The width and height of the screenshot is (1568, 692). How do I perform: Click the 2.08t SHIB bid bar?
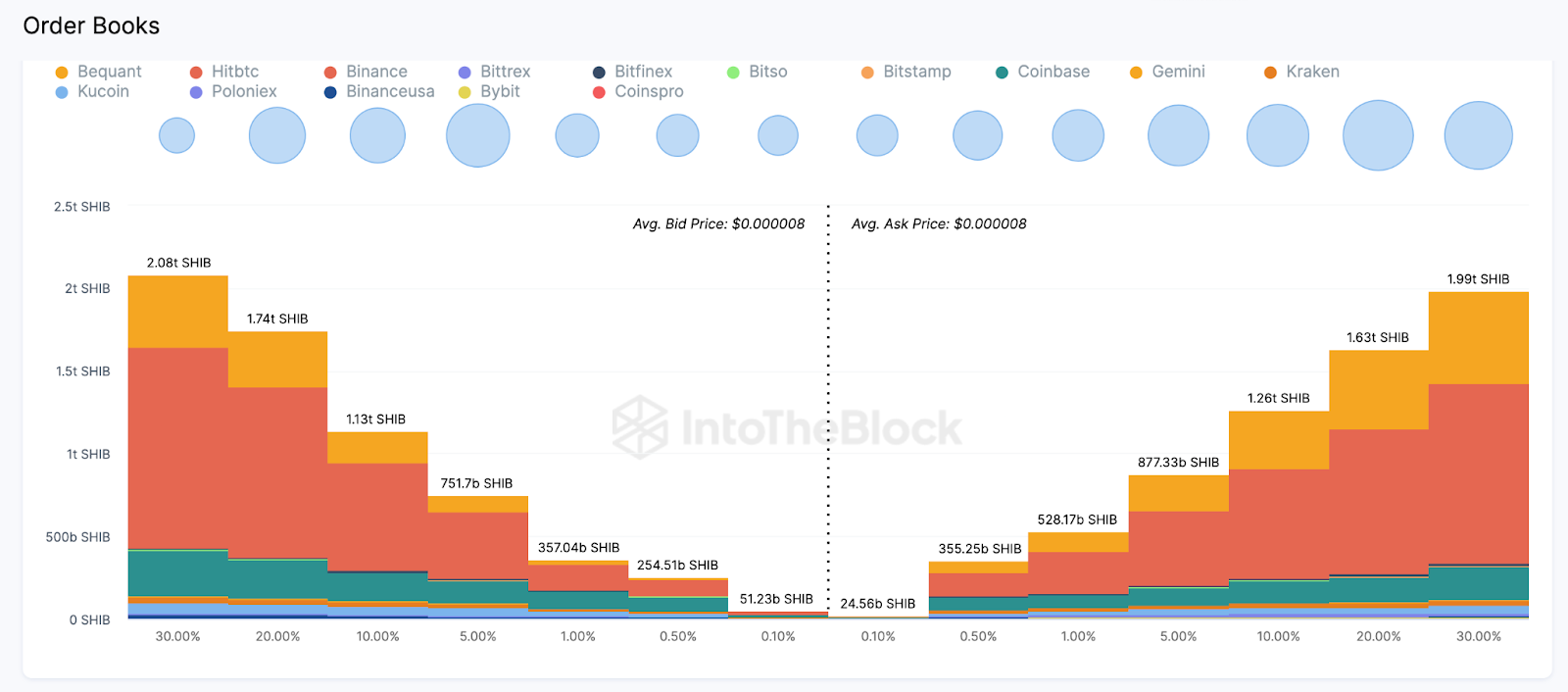pos(177,441)
